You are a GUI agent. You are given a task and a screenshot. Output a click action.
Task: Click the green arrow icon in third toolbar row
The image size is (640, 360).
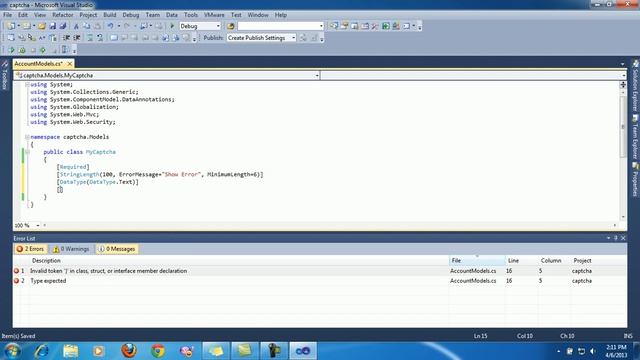[11, 50]
